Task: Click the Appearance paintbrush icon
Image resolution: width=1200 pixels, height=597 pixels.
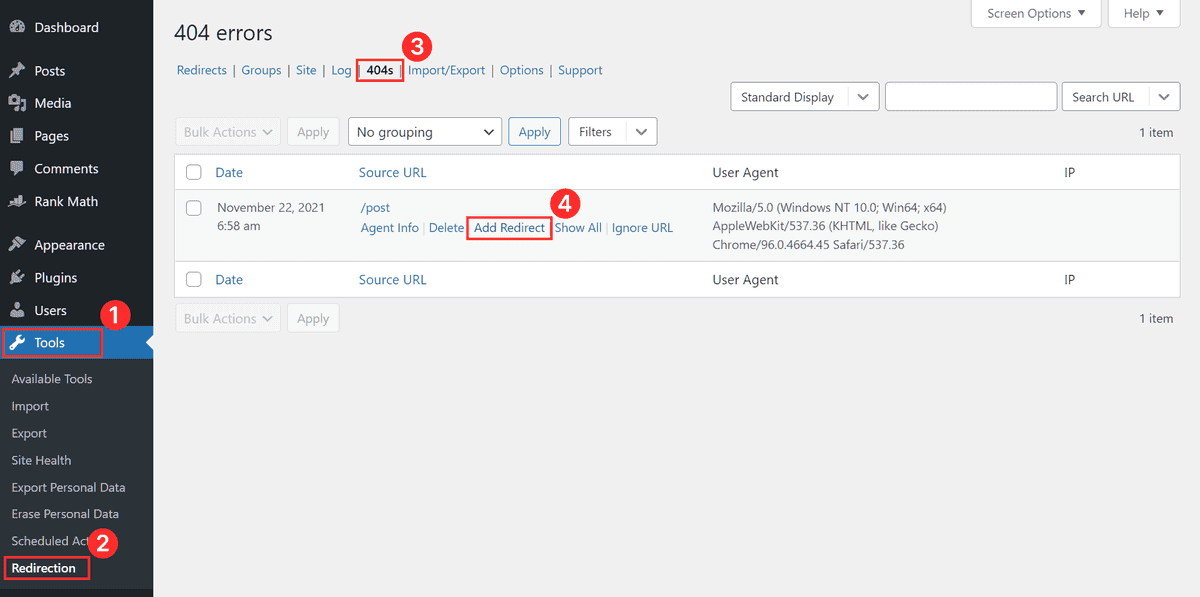Action: pyautogui.click(x=17, y=245)
